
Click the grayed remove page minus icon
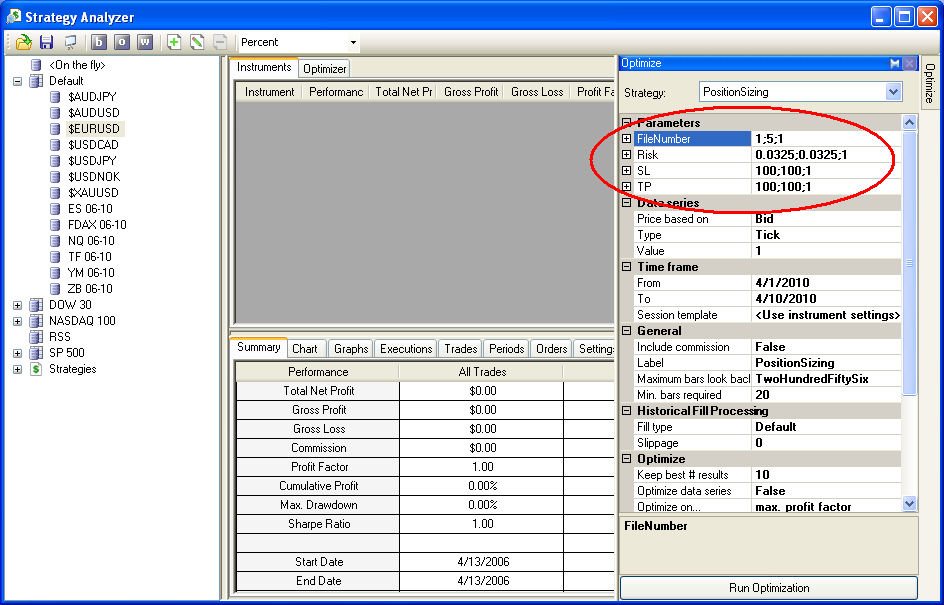pos(220,42)
